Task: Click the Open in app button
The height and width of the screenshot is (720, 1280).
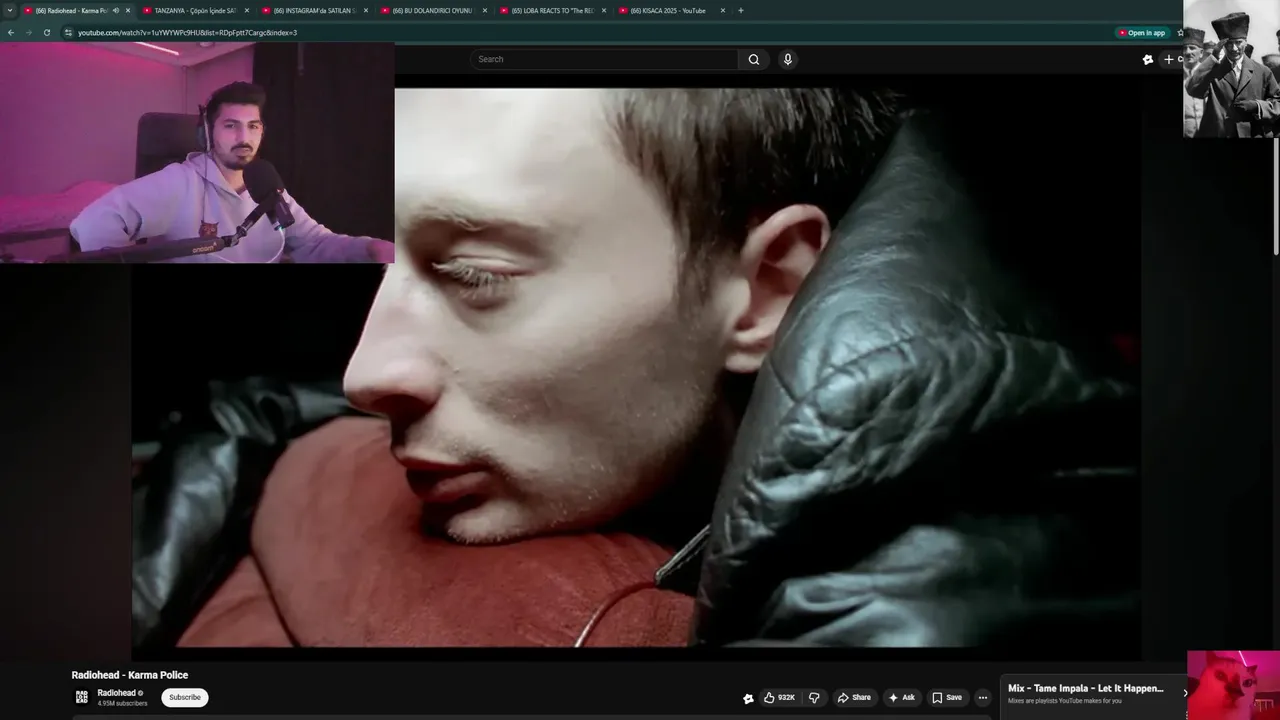Action: 1142,32
